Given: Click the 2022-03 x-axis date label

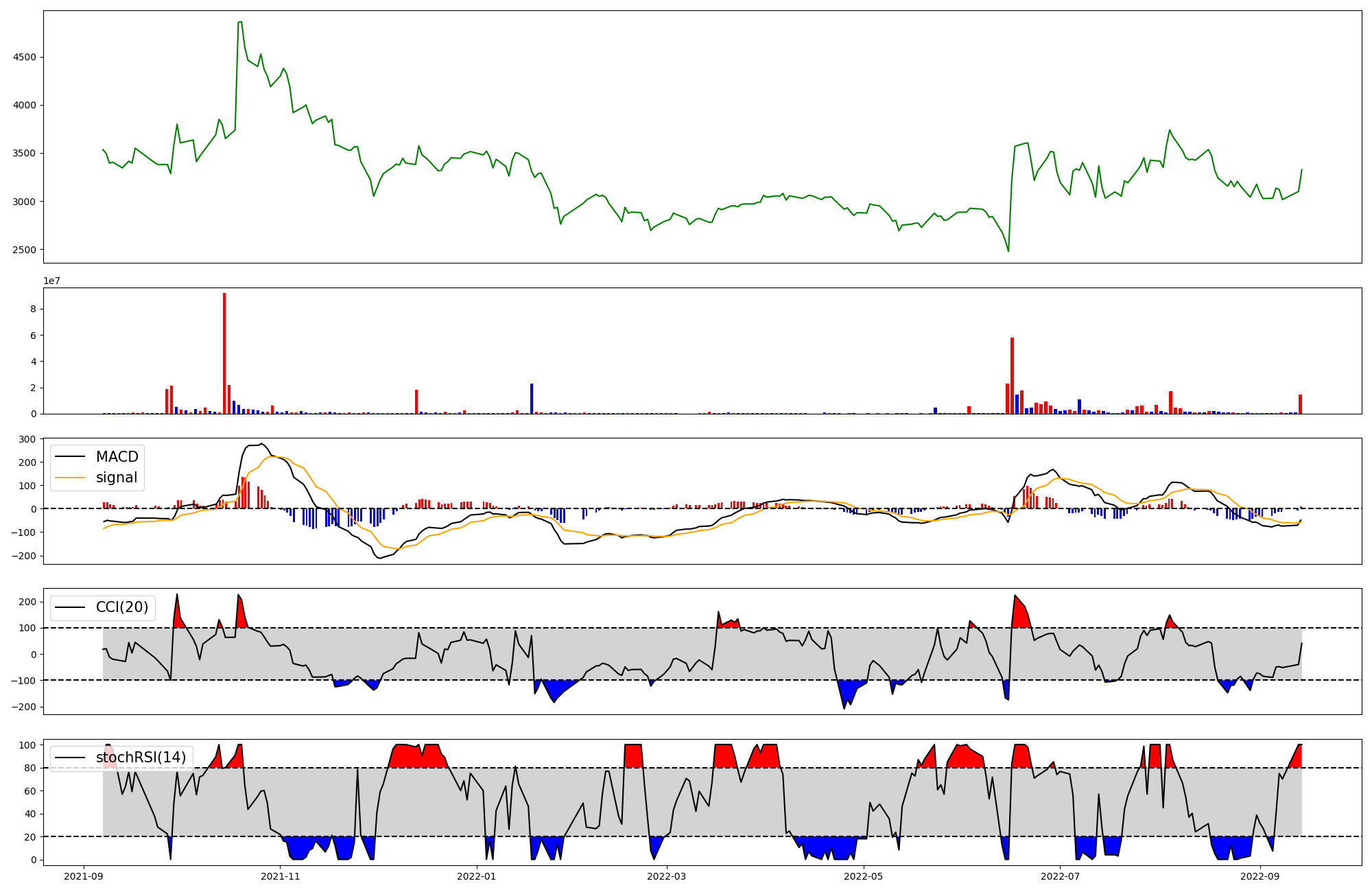Looking at the screenshot, I should coord(667,876).
